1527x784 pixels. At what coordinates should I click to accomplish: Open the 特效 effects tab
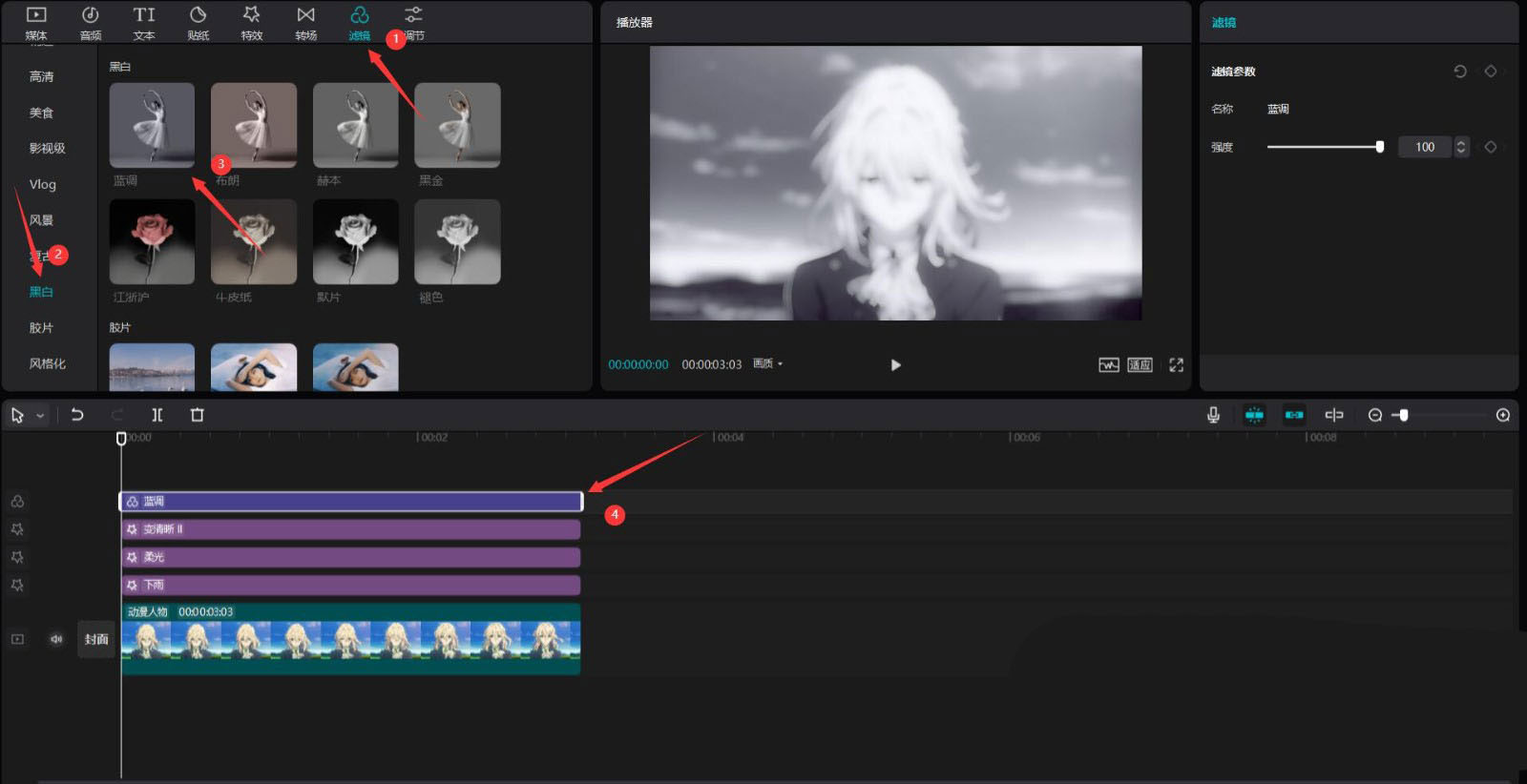[252, 23]
